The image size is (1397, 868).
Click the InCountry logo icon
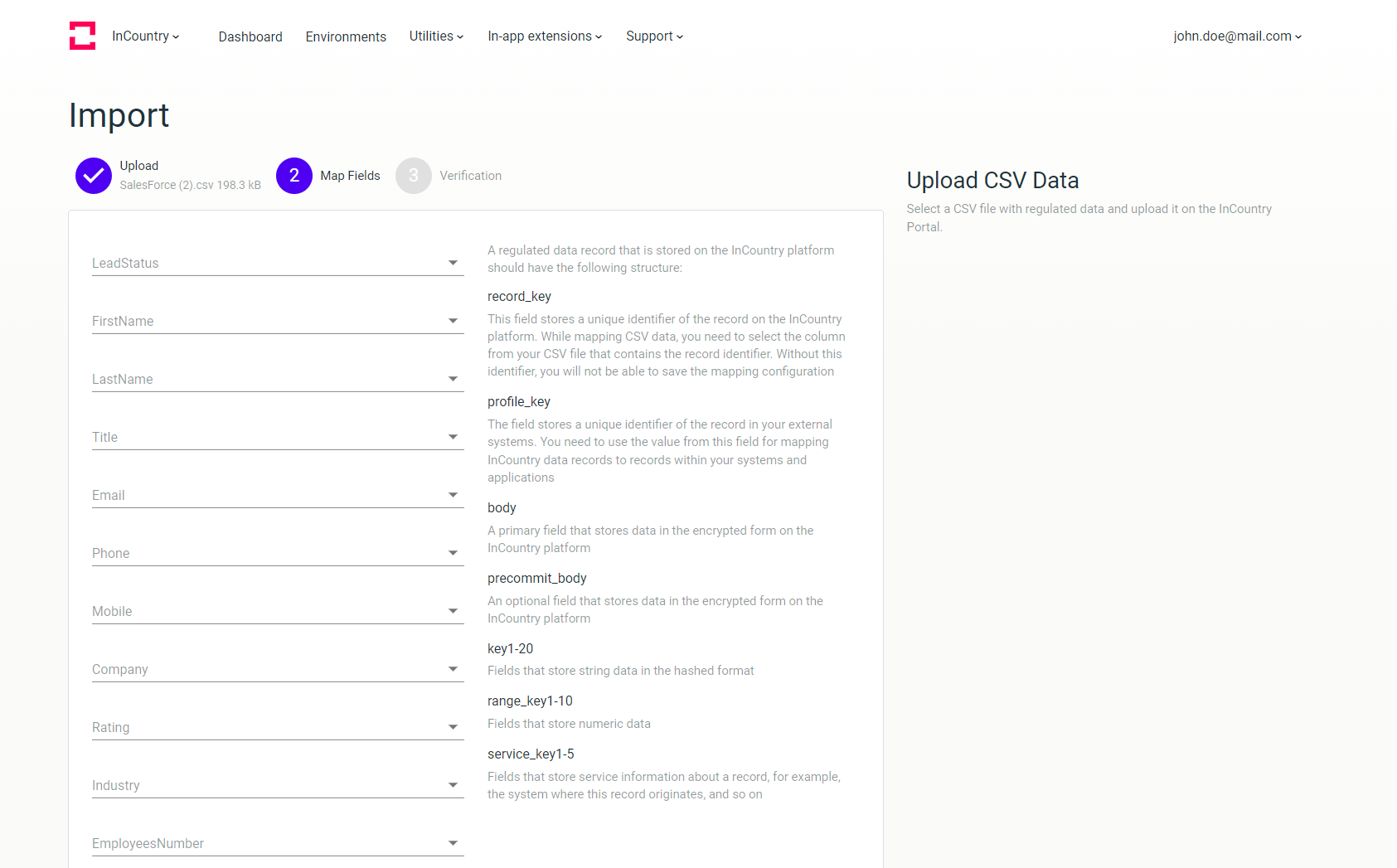coord(82,36)
